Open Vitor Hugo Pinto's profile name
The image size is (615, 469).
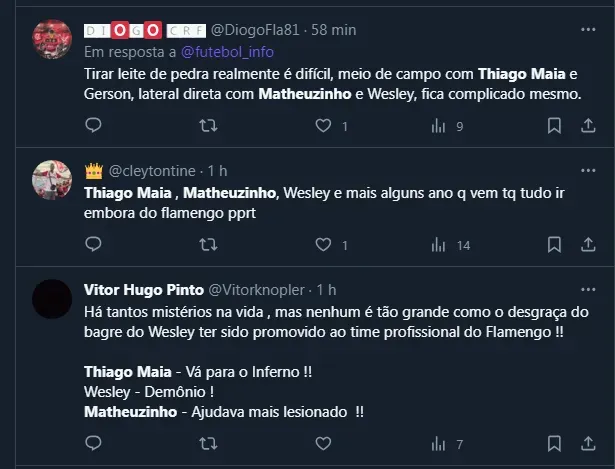(x=142, y=290)
